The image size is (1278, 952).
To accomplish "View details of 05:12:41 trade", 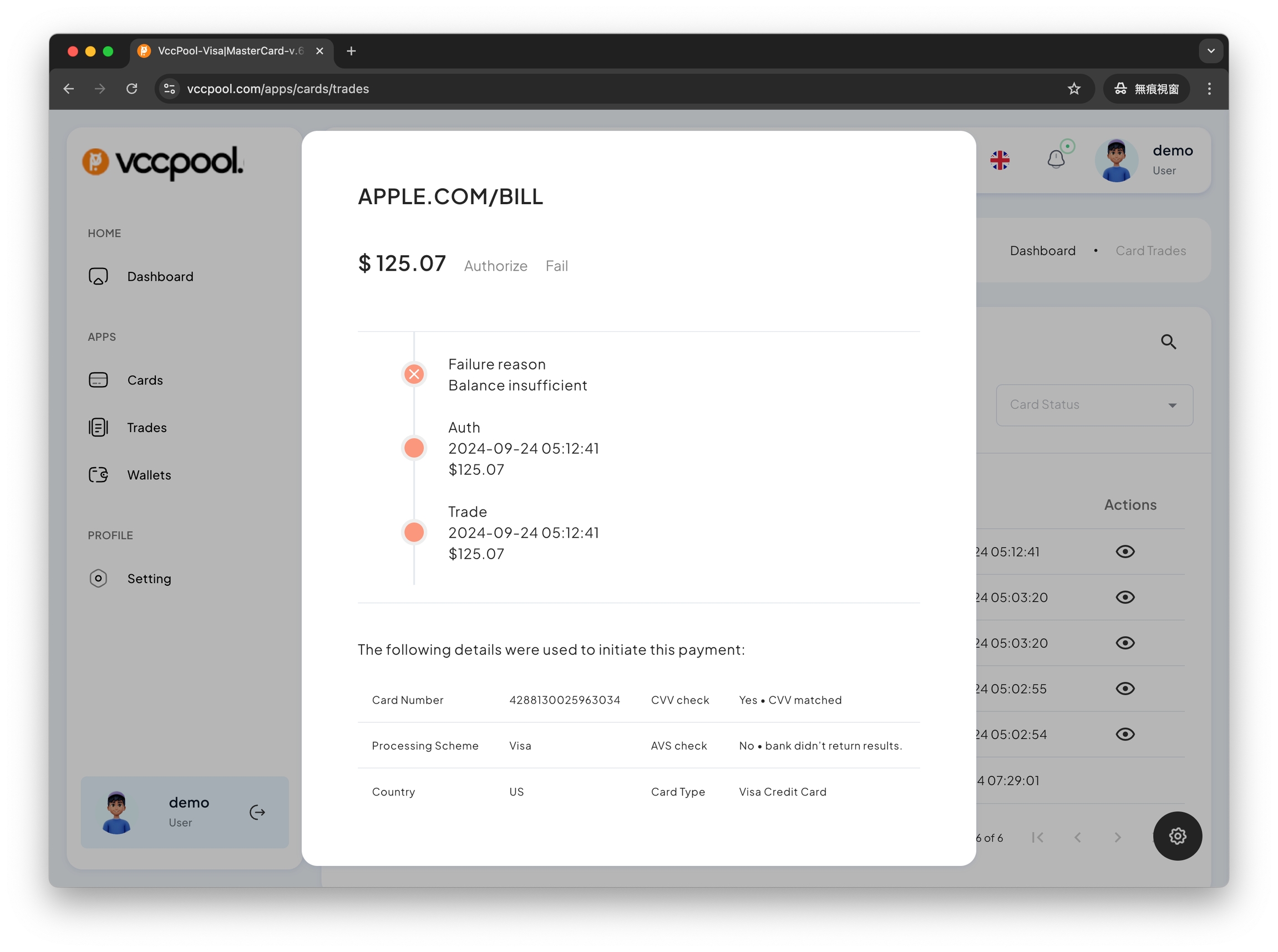I will [x=1125, y=551].
